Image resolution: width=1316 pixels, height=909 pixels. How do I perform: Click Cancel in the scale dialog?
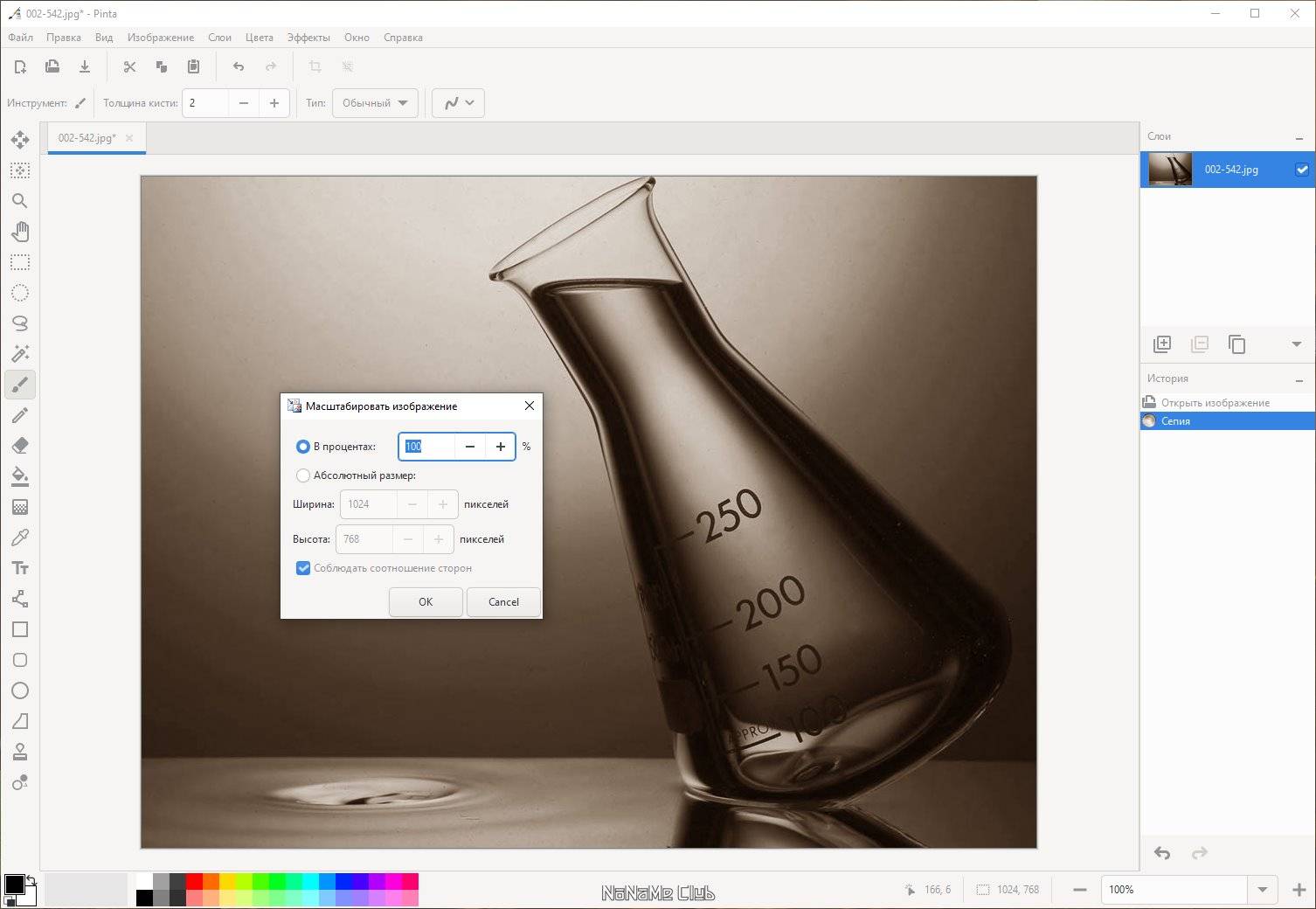[x=503, y=602]
